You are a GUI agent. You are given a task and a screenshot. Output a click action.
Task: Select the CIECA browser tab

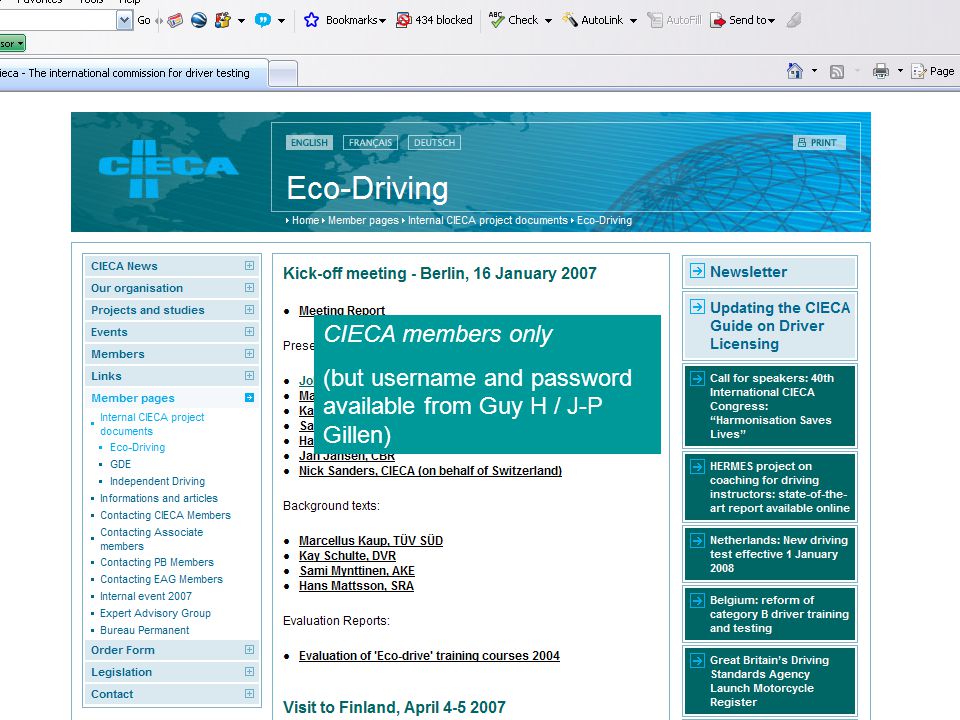click(x=132, y=73)
